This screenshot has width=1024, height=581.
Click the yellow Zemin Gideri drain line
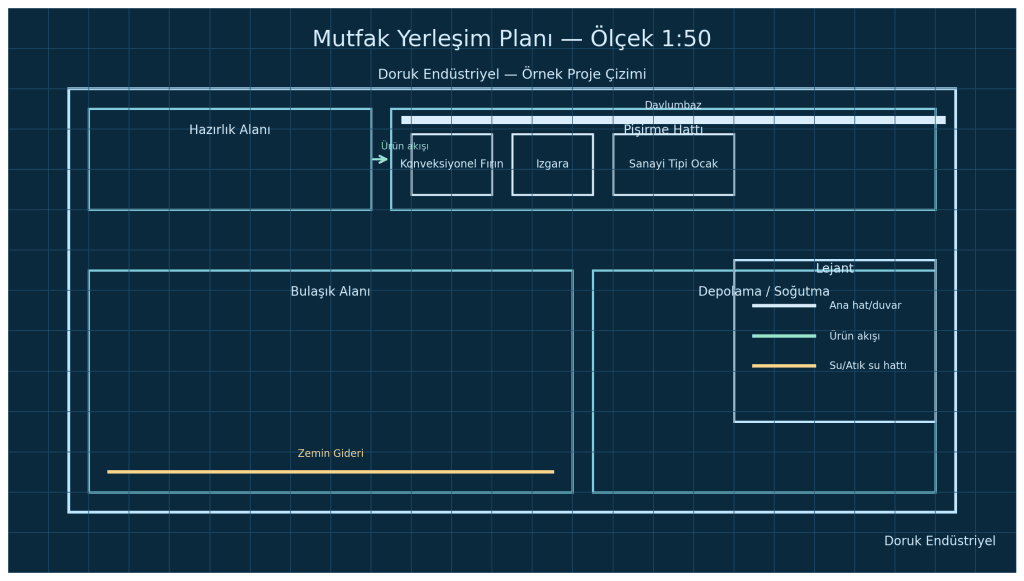[x=330, y=471]
